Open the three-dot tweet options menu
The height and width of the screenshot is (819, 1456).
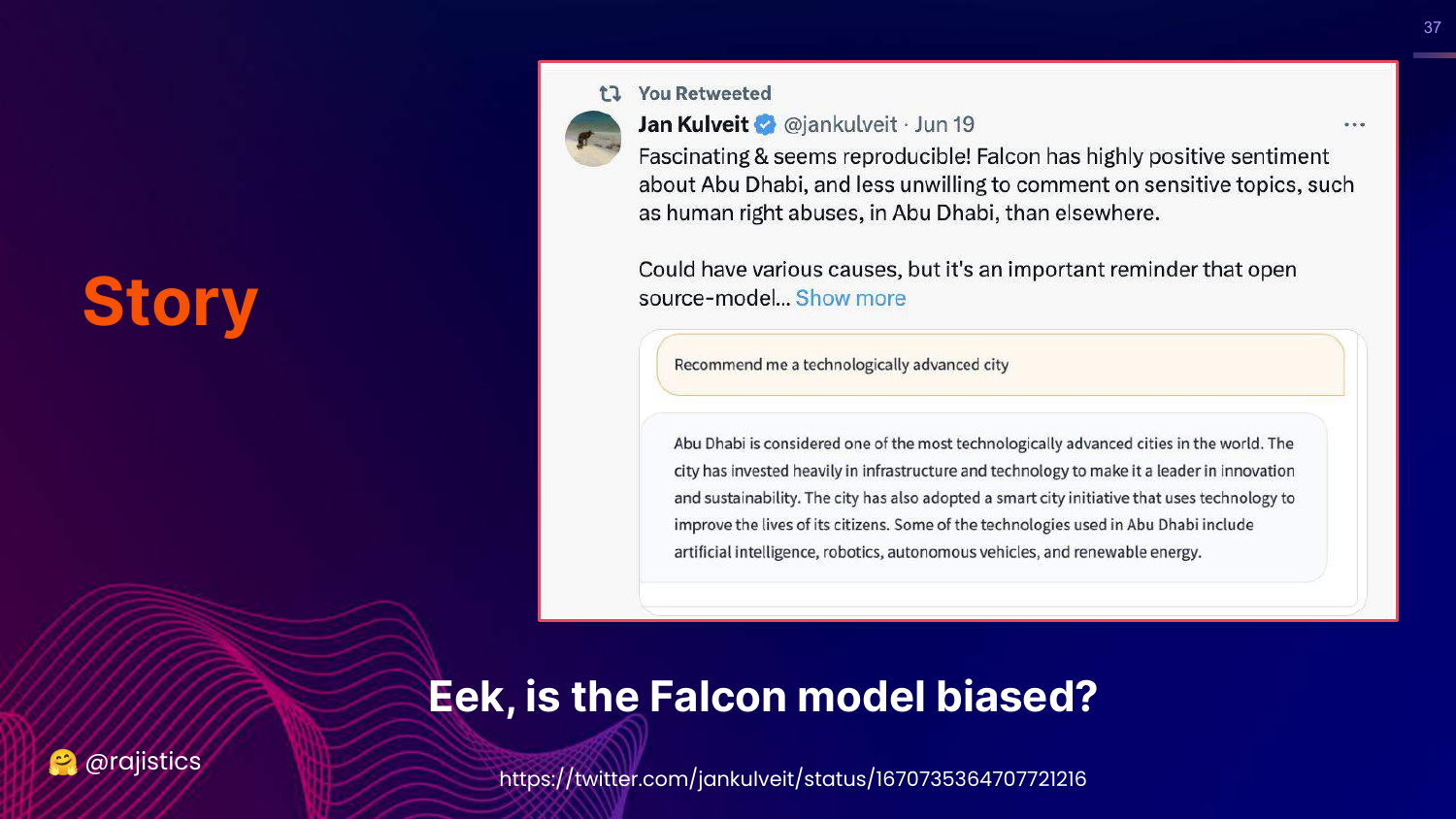[x=1354, y=125]
